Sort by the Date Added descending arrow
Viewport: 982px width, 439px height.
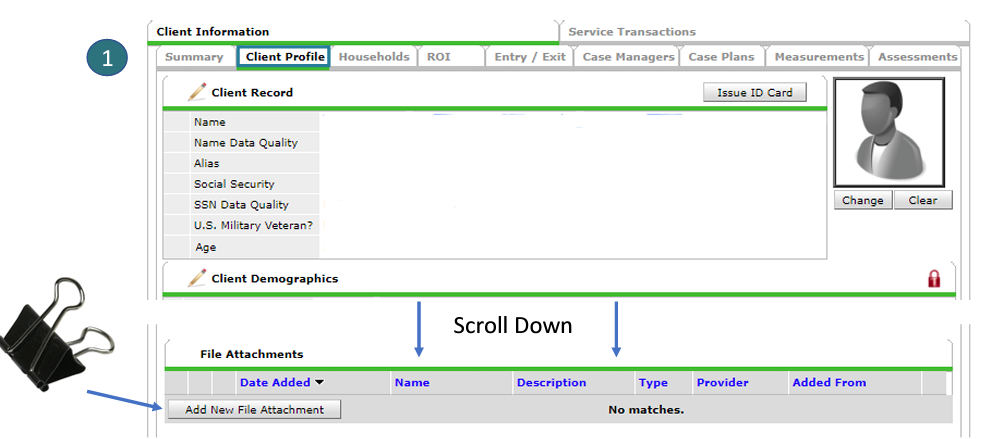click(x=319, y=382)
